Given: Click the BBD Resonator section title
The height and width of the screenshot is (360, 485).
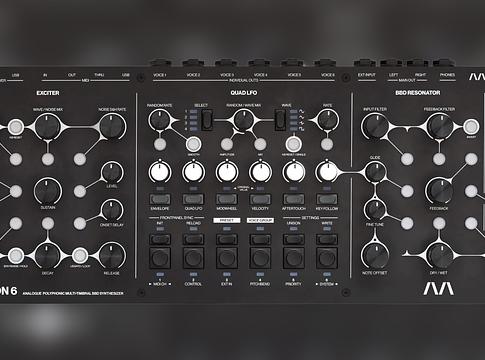Looking at the screenshot, I should [x=418, y=93].
